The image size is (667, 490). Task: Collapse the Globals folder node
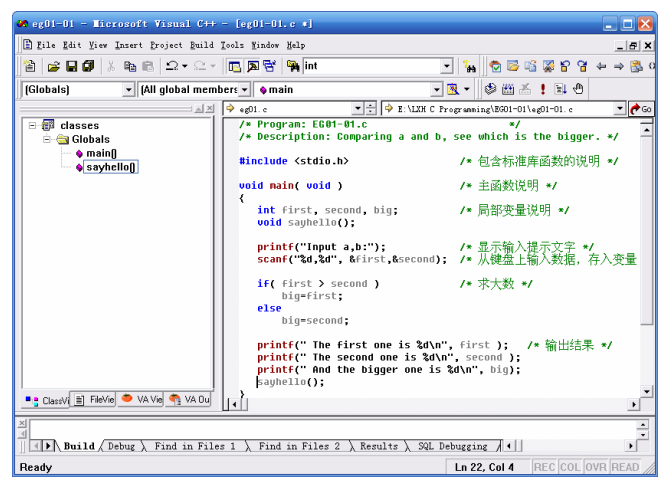point(47,140)
